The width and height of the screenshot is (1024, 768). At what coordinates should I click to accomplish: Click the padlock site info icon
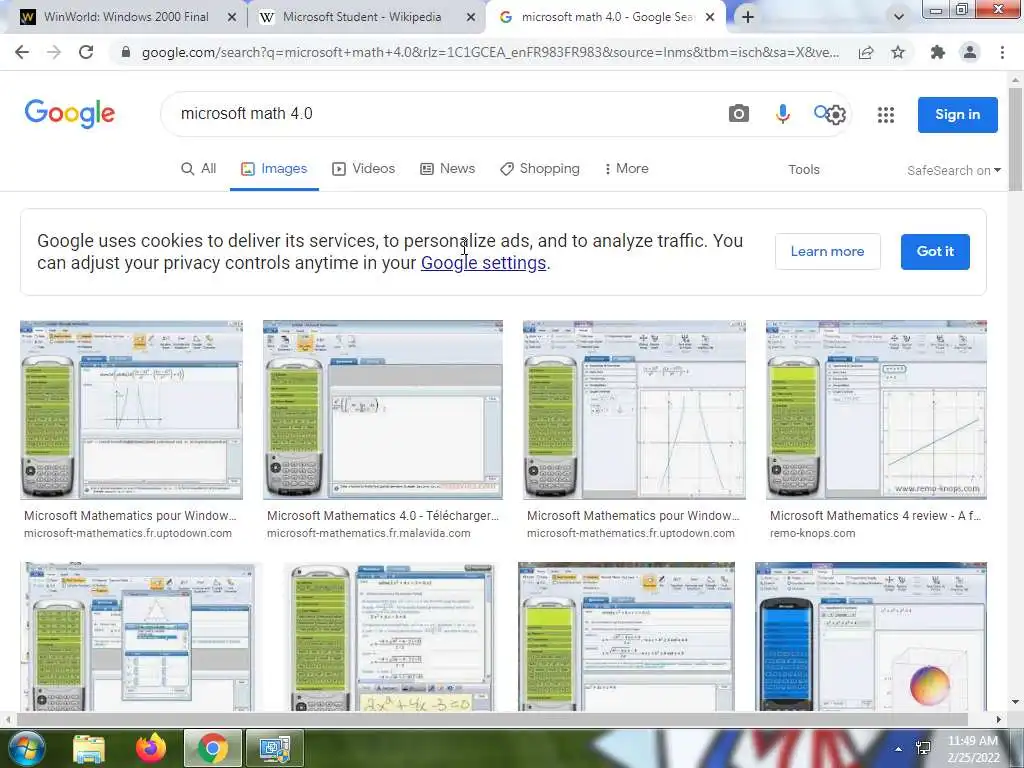(126, 52)
